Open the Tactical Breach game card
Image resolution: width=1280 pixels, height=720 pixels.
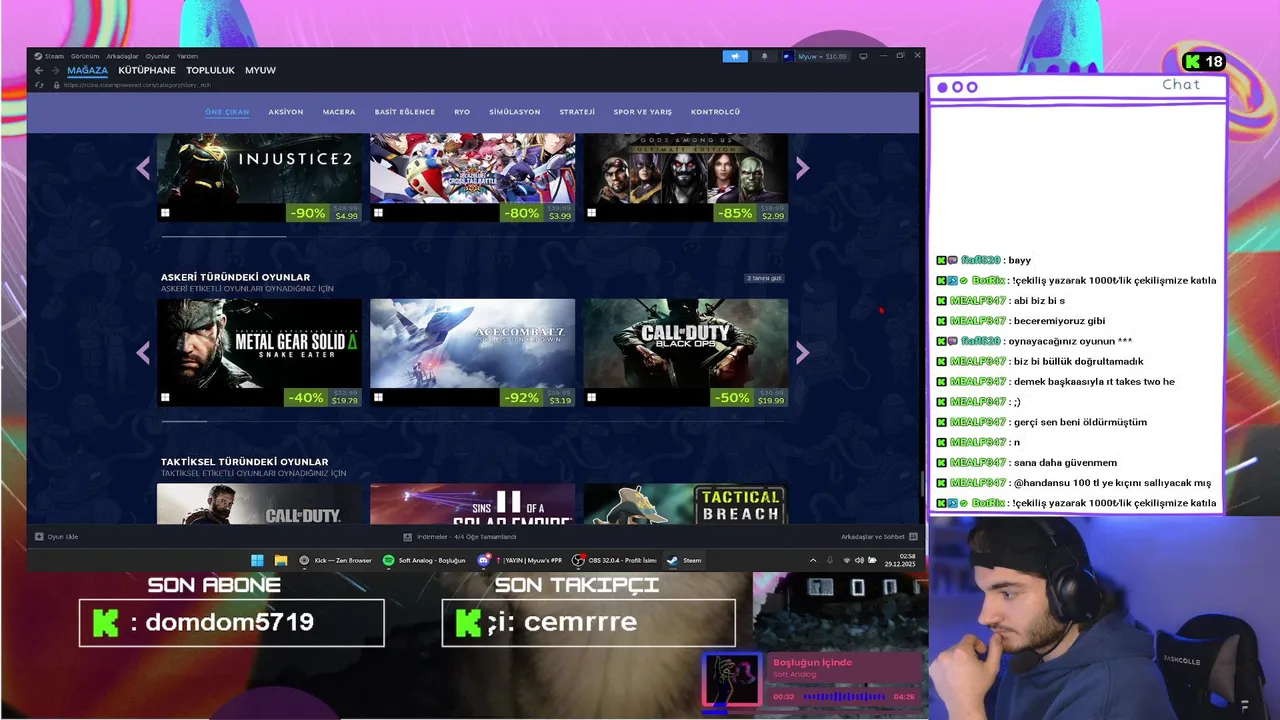[686, 504]
